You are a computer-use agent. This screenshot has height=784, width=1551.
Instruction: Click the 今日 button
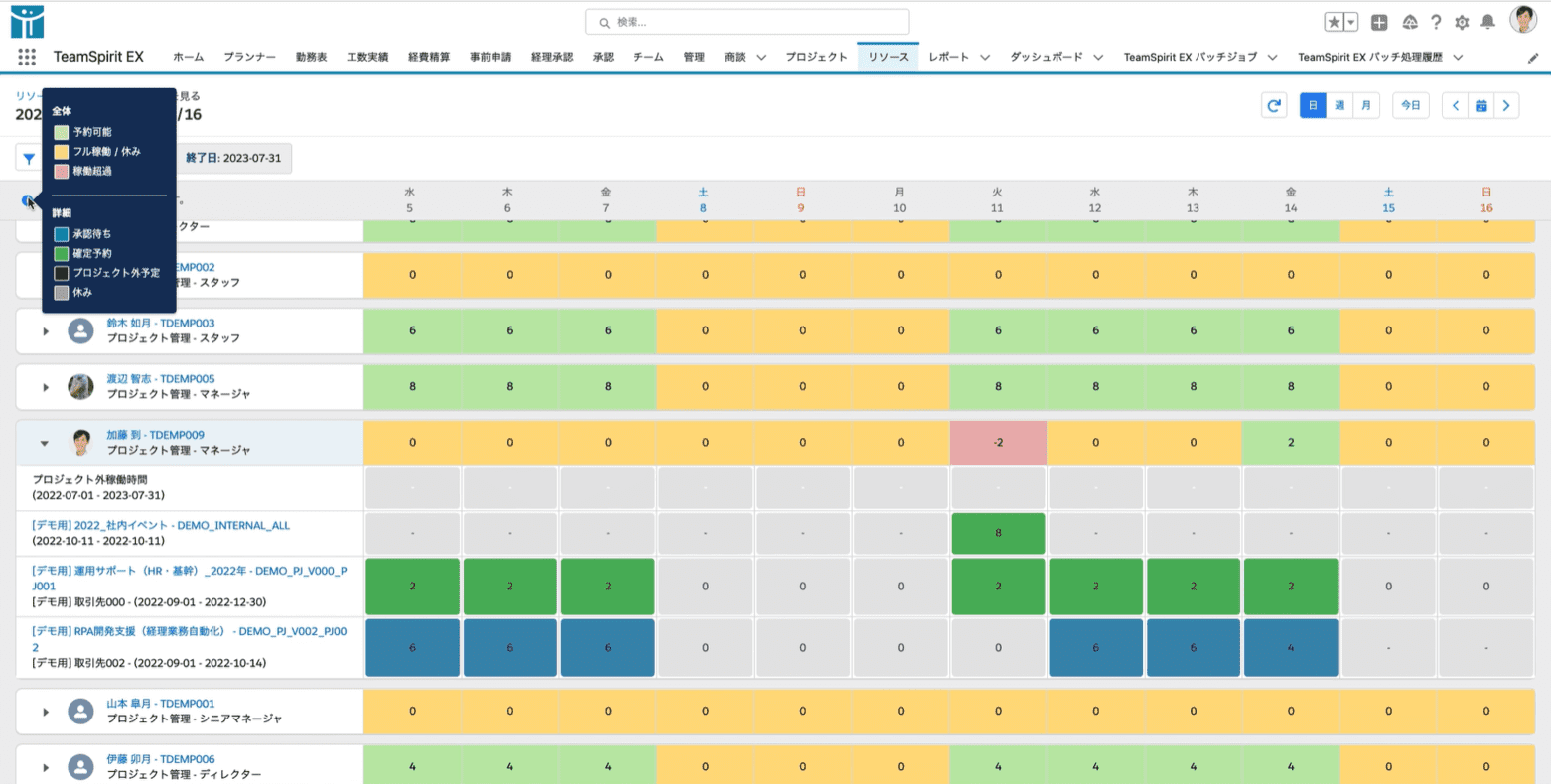pyautogui.click(x=1410, y=105)
